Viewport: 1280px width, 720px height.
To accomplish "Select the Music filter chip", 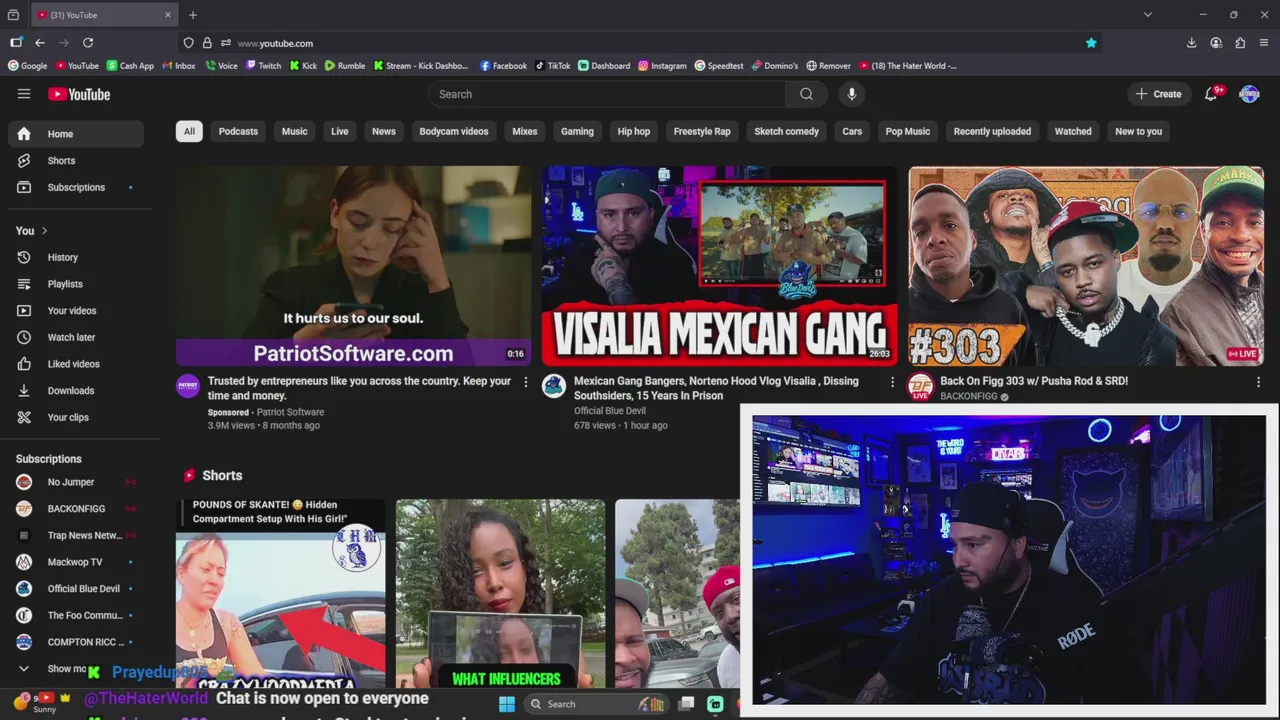I will [294, 131].
